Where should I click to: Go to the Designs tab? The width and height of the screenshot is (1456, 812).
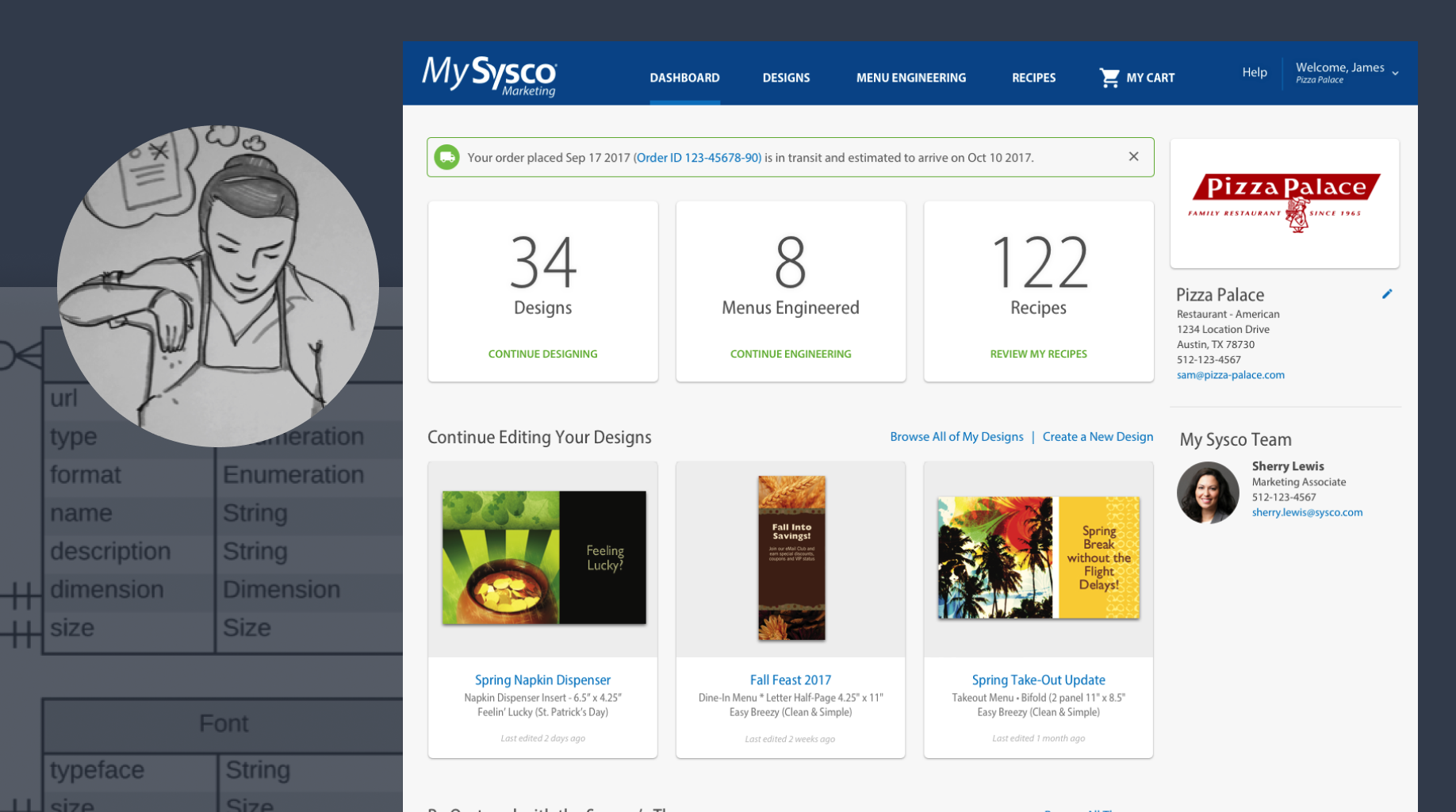point(786,78)
